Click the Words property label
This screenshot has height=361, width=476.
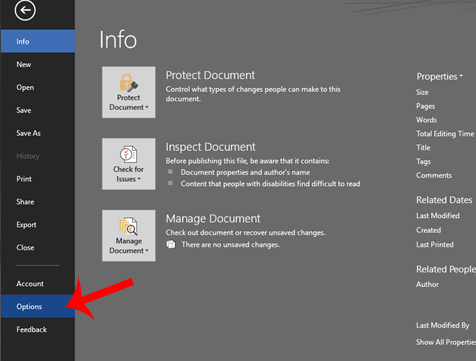(x=426, y=120)
